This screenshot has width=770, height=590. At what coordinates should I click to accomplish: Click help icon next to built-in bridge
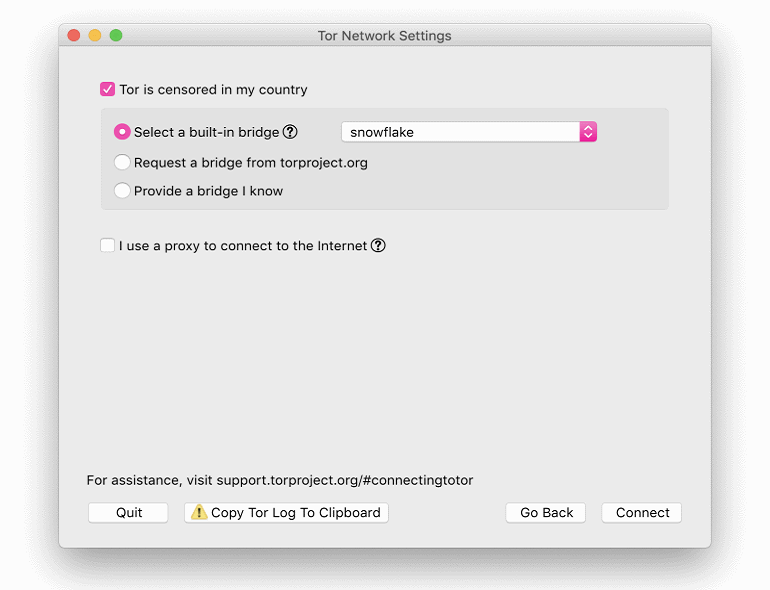click(290, 132)
